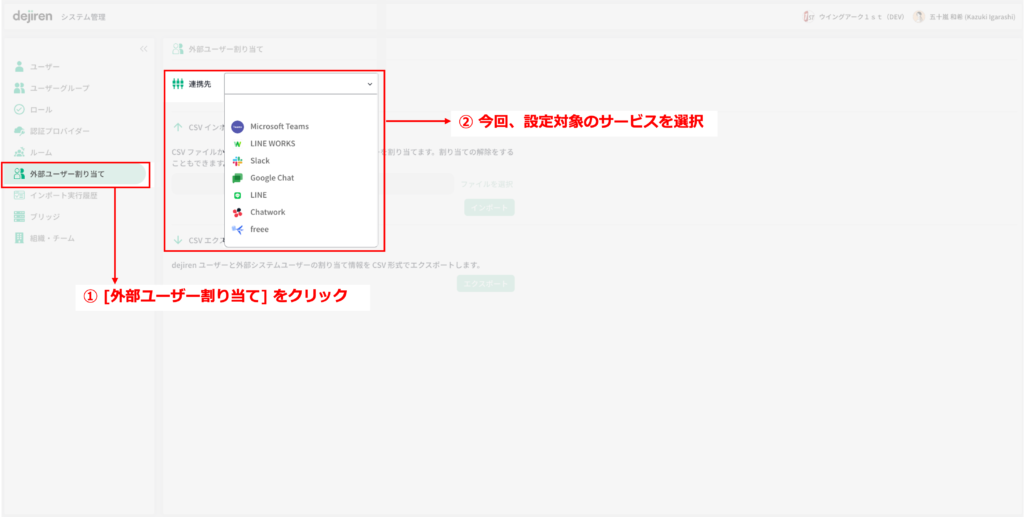Click the 外部ユーザー割り当て sidebar icon
Screen dimensions: 1024x517
pos(20,174)
